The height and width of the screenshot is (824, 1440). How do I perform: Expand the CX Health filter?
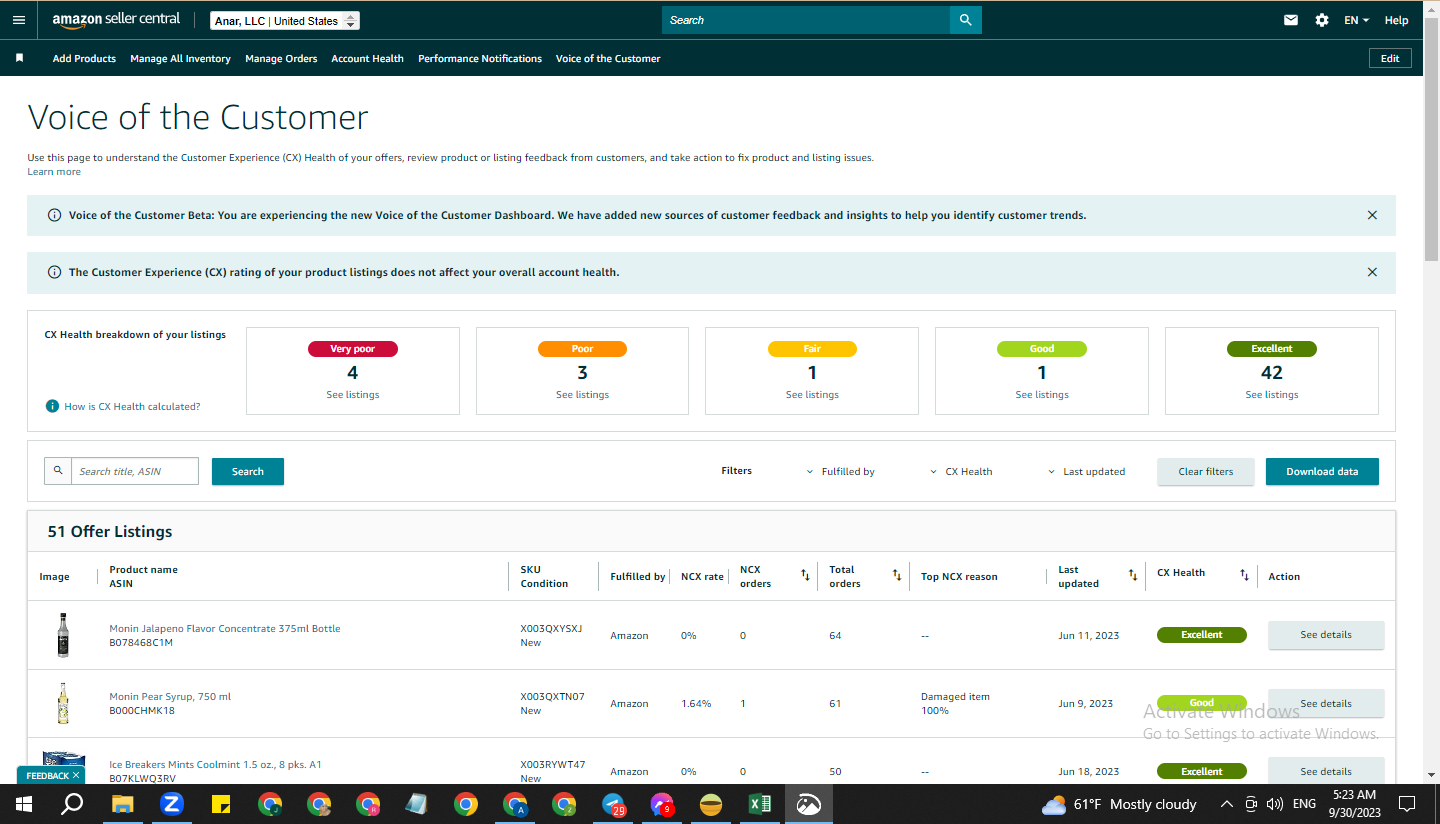(961, 471)
